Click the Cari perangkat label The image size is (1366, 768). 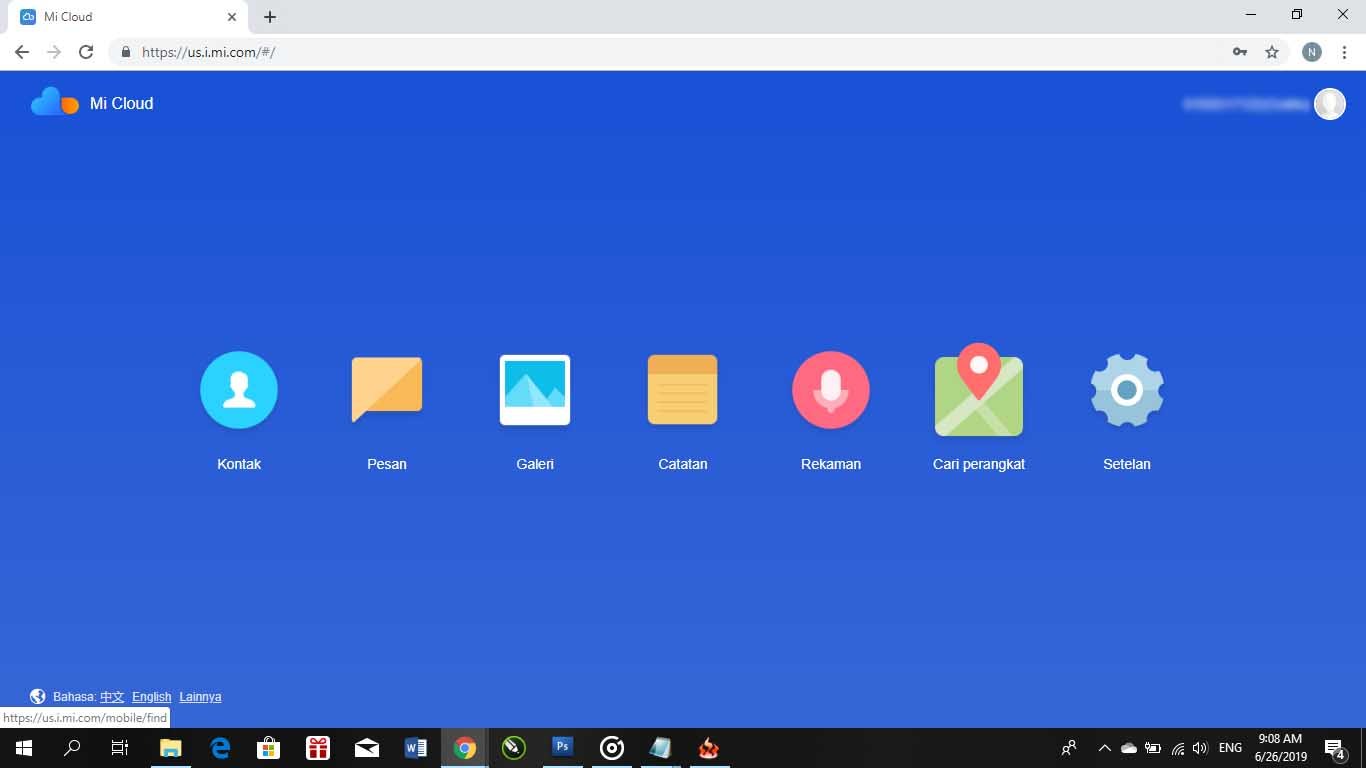click(x=979, y=464)
